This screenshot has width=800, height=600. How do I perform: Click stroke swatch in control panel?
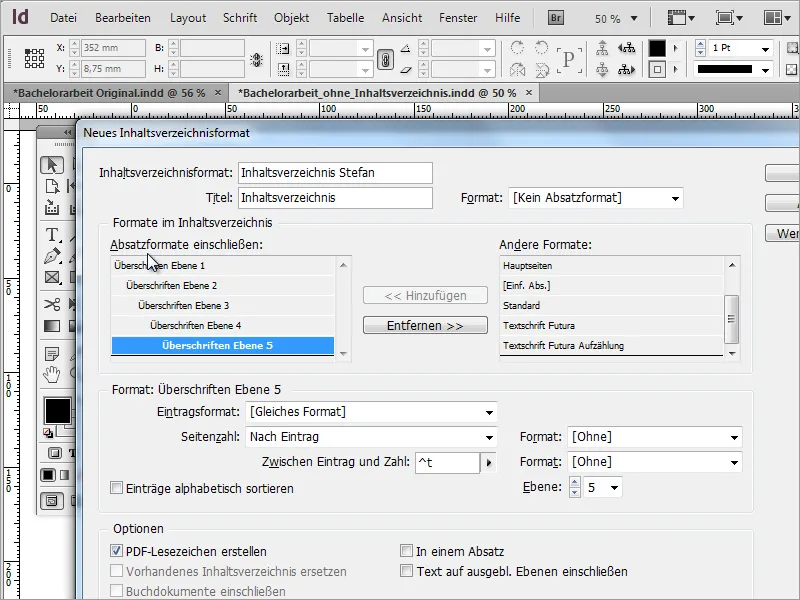pyautogui.click(x=657, y=69)
